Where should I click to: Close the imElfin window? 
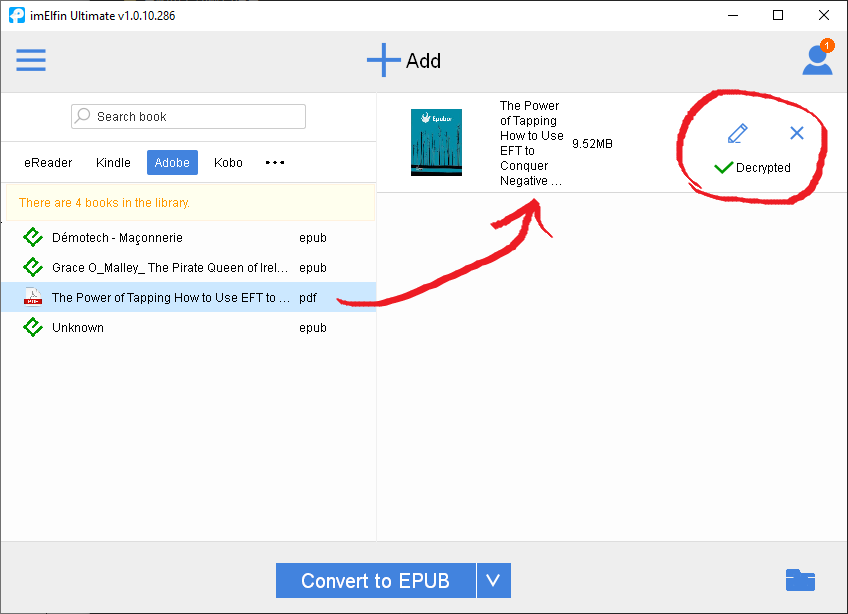tap(824, 15)
